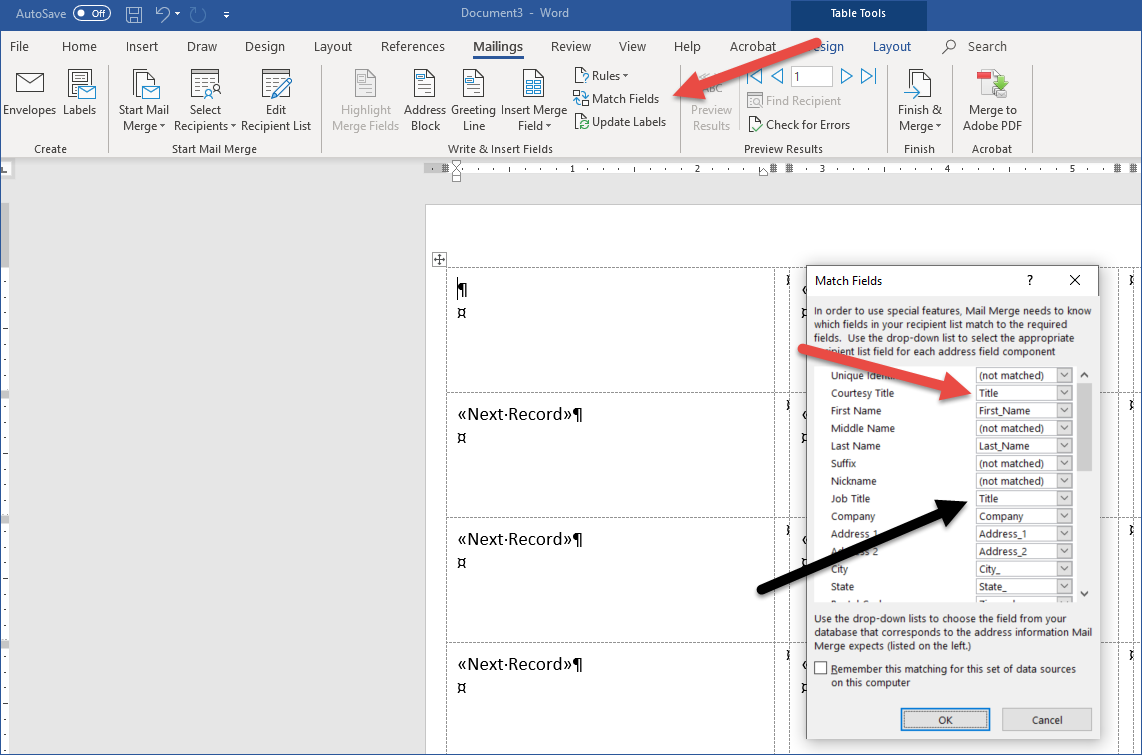
Task: Click Update Labels
Action: click(x=620, y=122)
